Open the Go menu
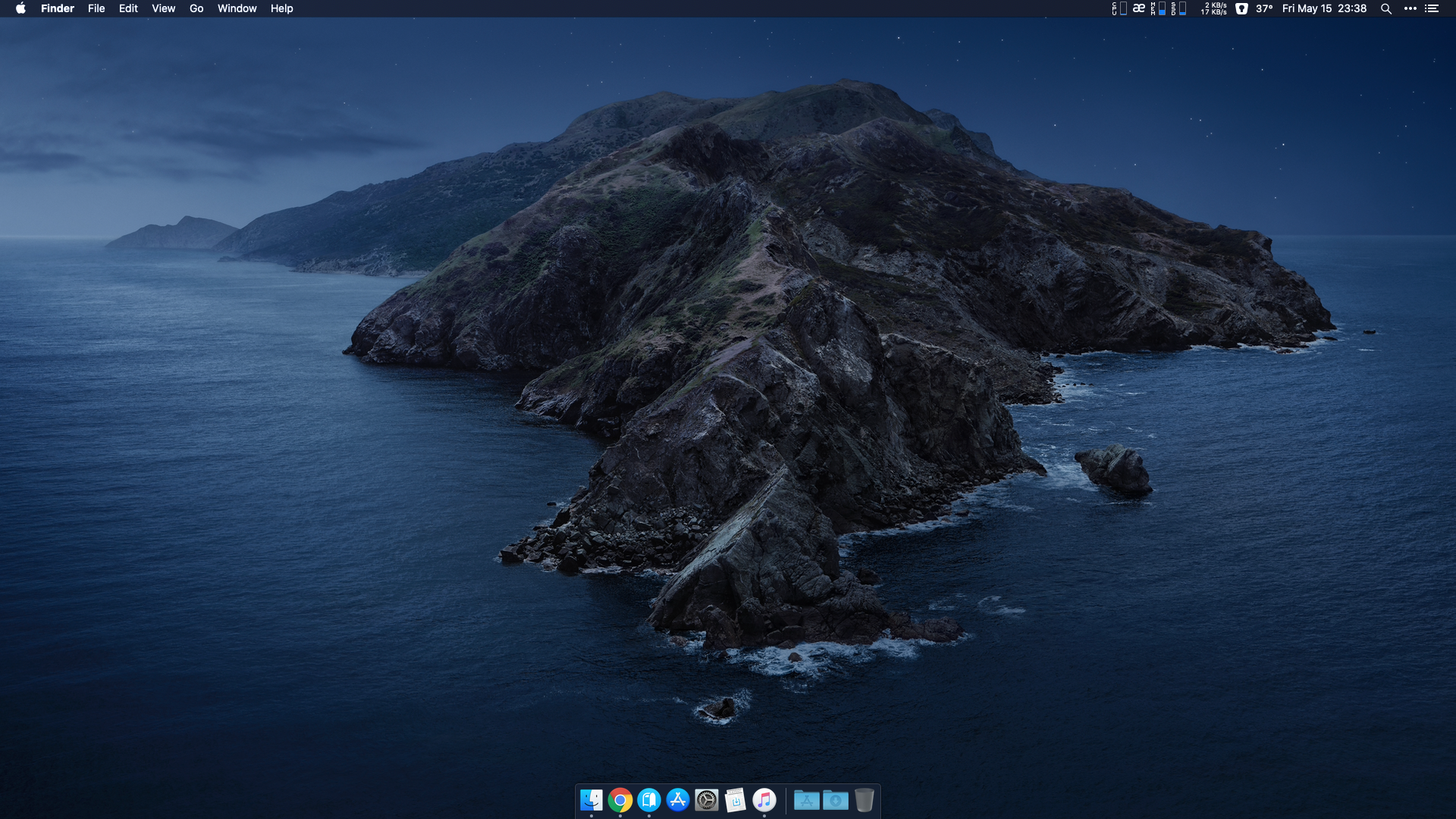The width and height of the screenshot is (1456, 819). pyautogui.click(x=196, y=8)
